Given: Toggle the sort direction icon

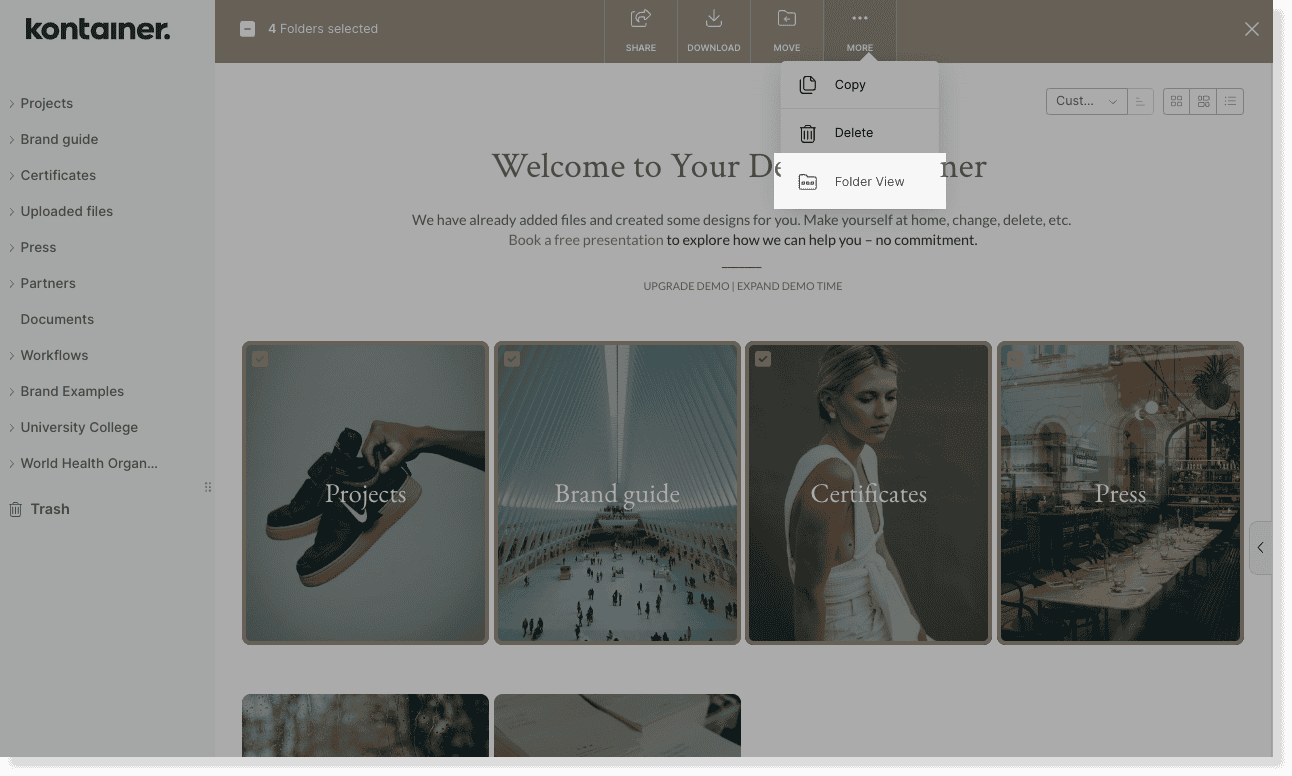Looking at the screenshot, I should click(1140, 101).
